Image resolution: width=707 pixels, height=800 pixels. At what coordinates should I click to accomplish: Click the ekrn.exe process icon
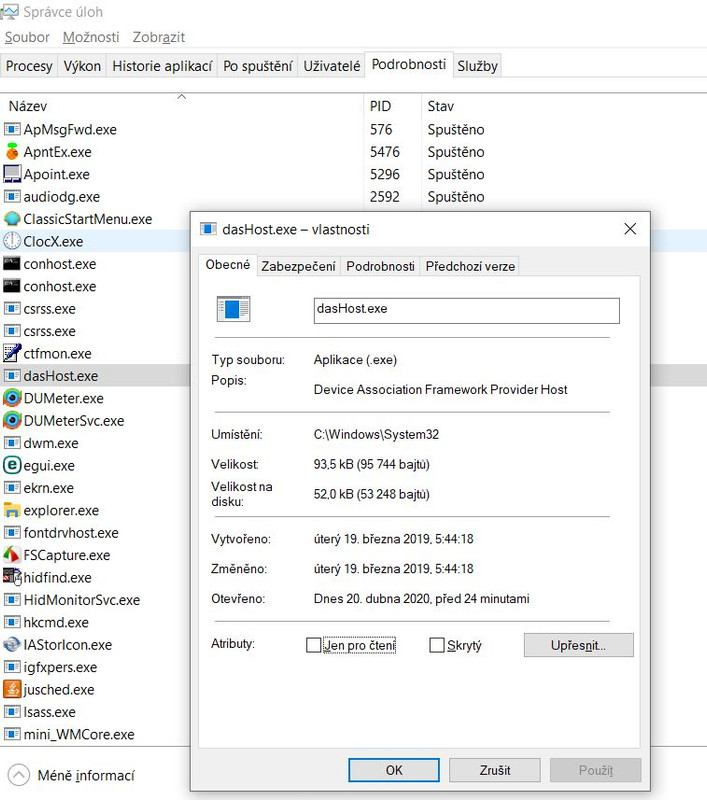[12, 488]
